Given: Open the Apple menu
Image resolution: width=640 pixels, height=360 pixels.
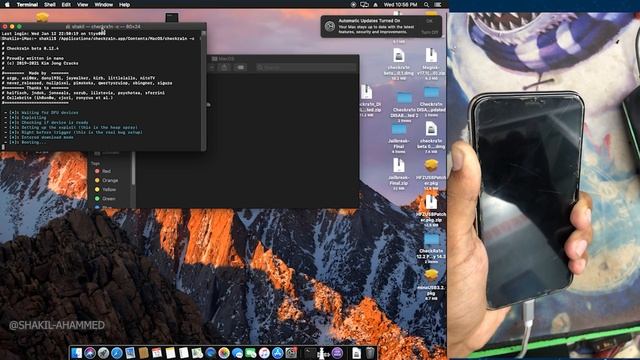Looking at the screenshot, I should 7,4.
